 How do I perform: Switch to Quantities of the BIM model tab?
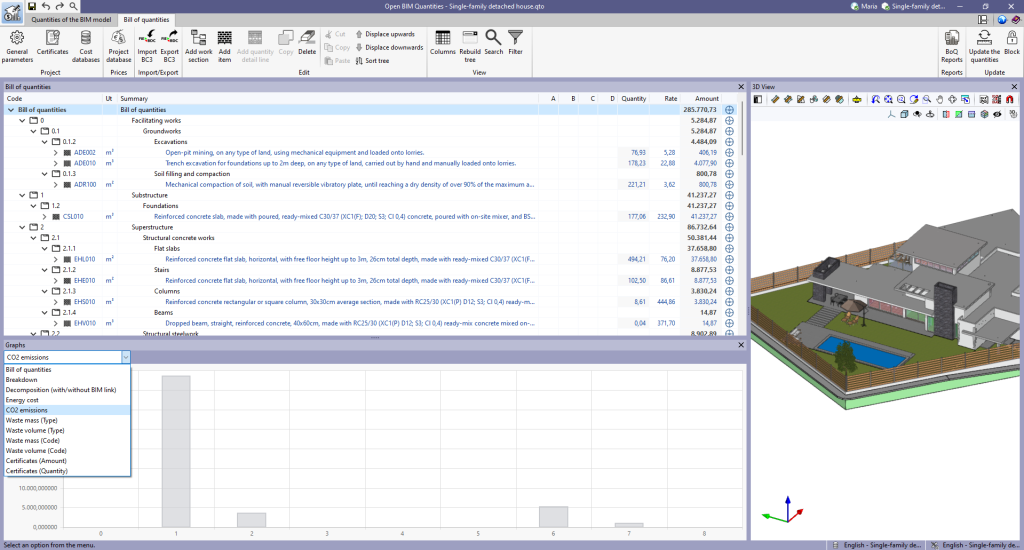point(71,20)
